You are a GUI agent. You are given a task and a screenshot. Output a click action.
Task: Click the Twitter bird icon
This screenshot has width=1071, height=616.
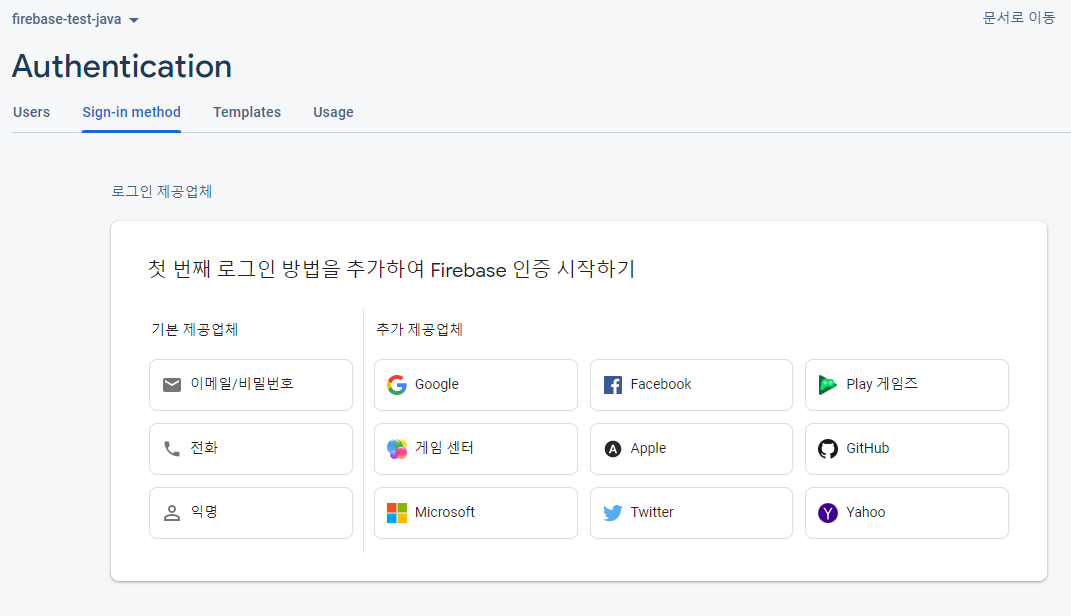click(x=613, y=513)
